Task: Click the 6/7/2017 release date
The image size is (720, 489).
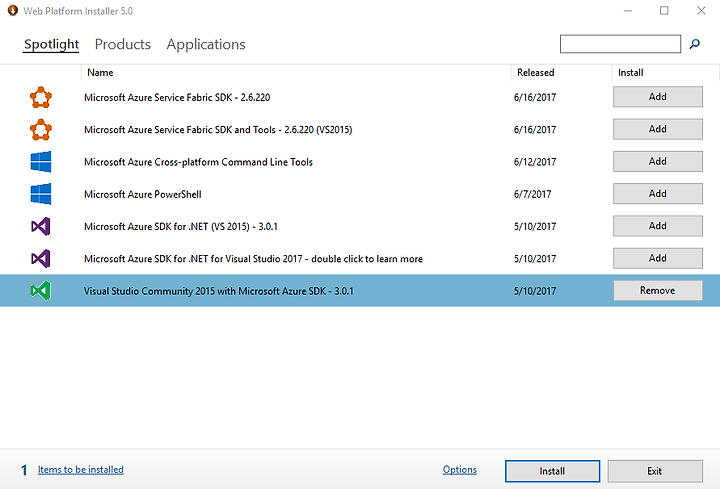Action: click(532, 194)
